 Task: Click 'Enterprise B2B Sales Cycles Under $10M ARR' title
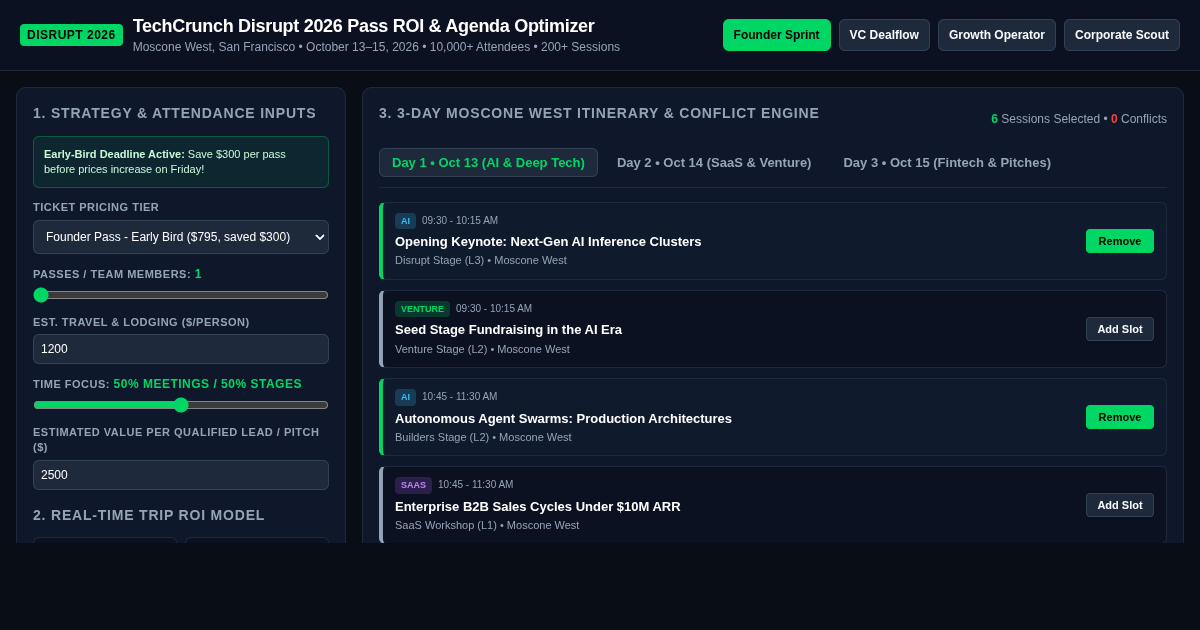click(538, 506)
